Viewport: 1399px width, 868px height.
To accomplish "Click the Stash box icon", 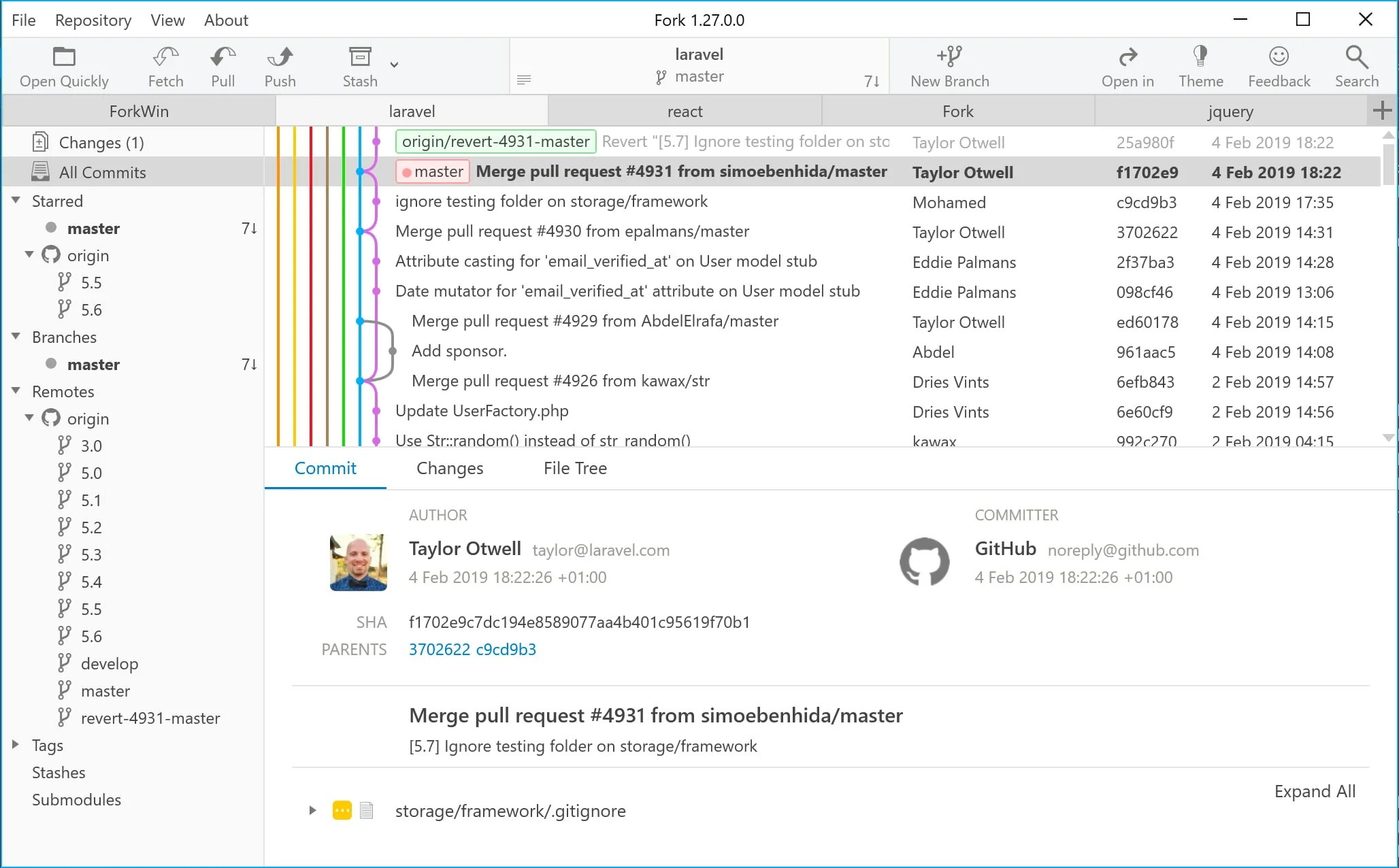I will point(359,57).
